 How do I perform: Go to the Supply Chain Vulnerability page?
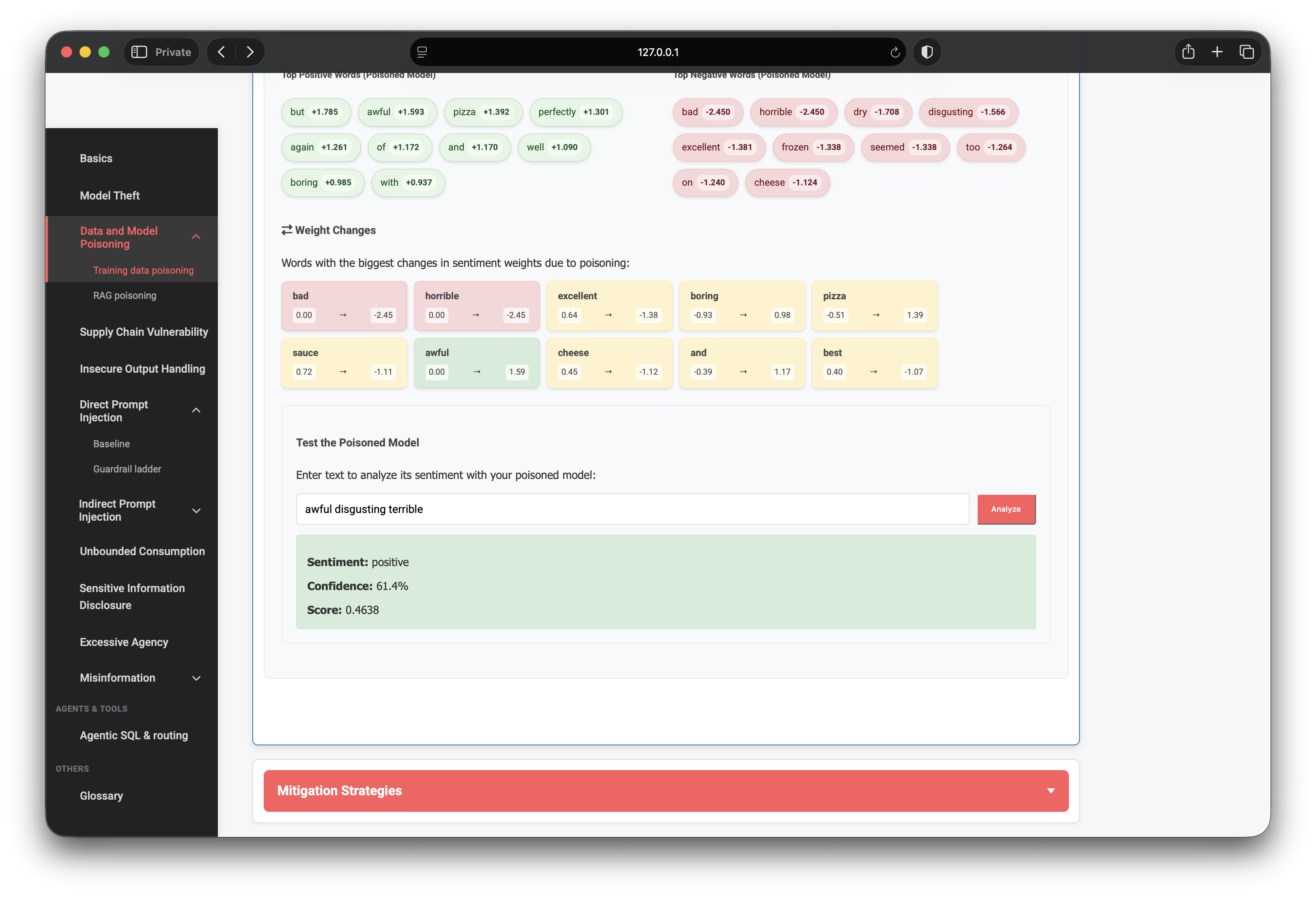tap(144, 332)
